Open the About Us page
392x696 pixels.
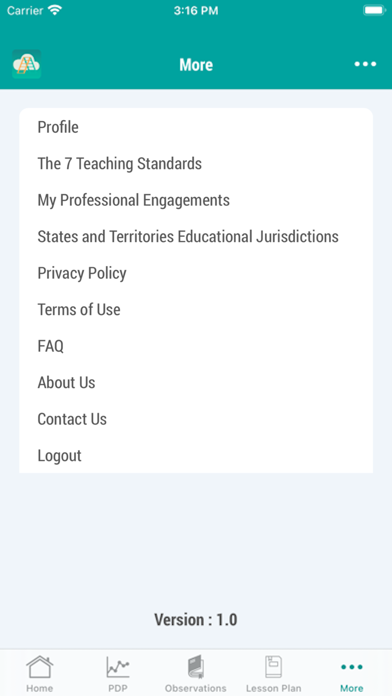[196, 382]
